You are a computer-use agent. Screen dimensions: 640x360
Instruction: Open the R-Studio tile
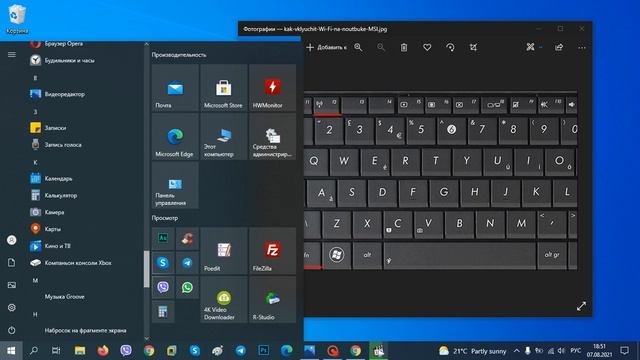(272, 300)
